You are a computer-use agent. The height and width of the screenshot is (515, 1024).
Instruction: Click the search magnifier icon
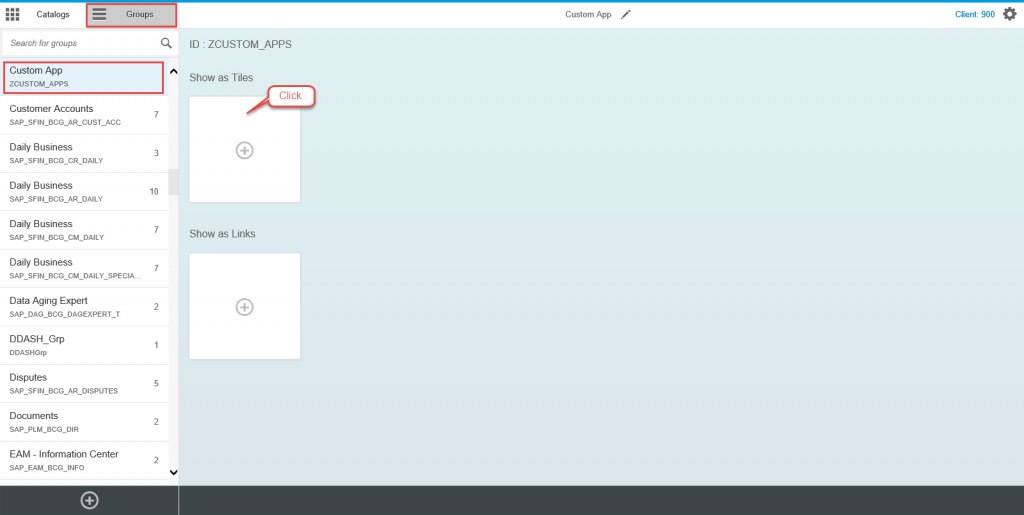(166, 43)
